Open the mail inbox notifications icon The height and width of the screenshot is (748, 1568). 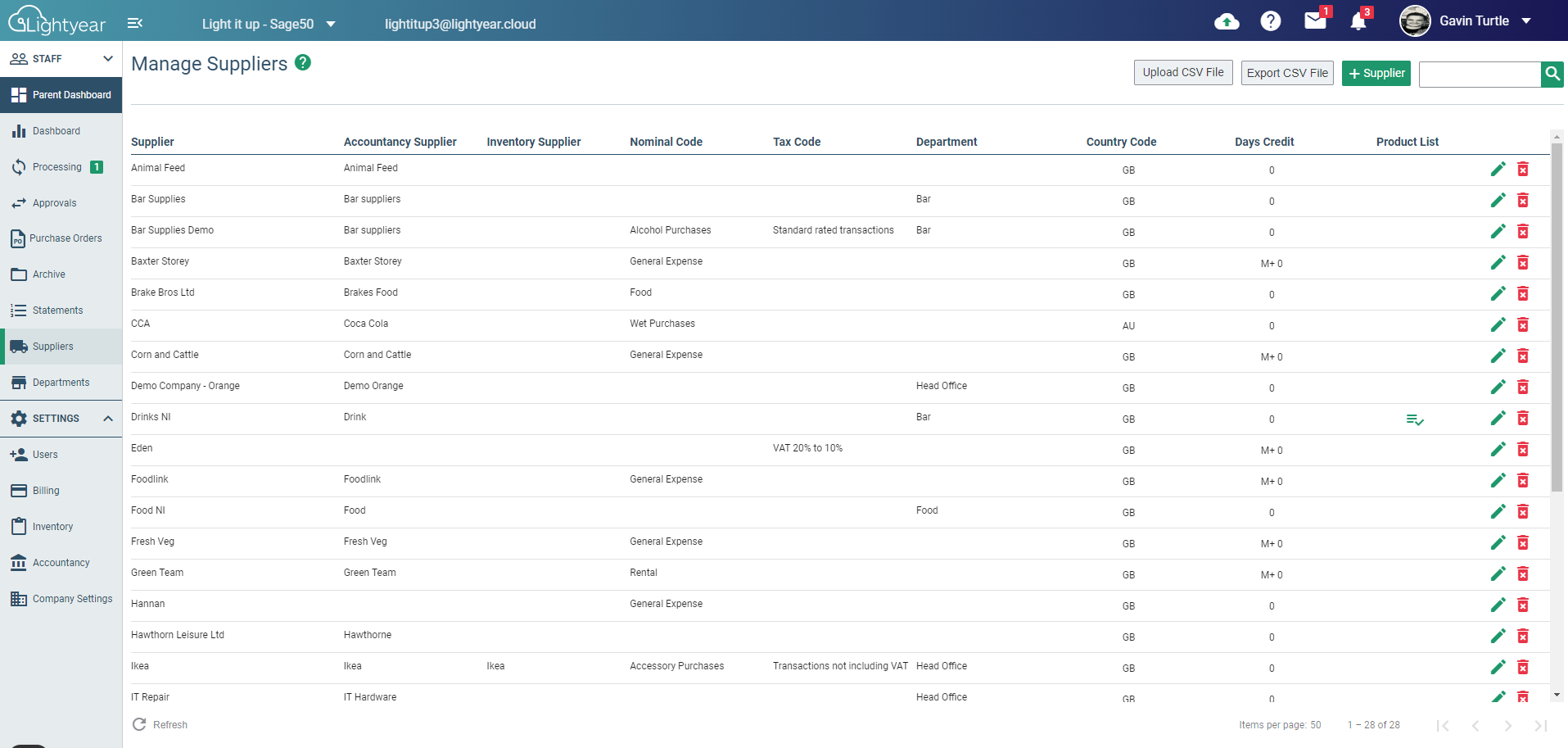[x=1315, y=20]
